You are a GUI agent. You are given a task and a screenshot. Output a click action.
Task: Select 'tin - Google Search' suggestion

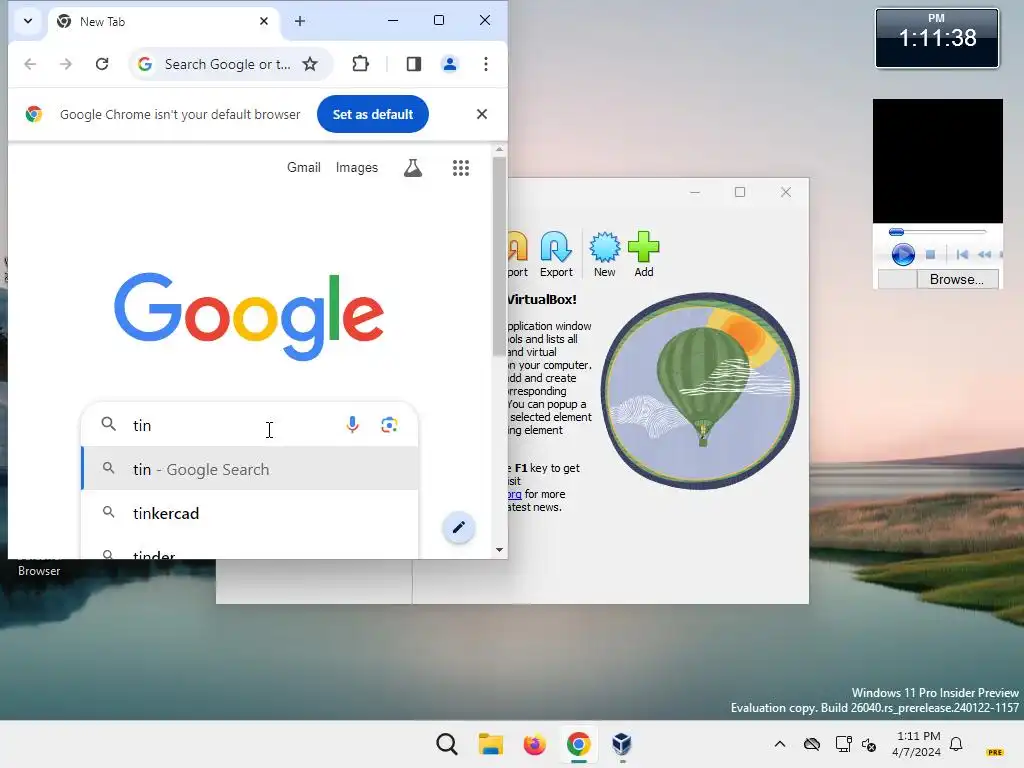click(x=250, y=469)
